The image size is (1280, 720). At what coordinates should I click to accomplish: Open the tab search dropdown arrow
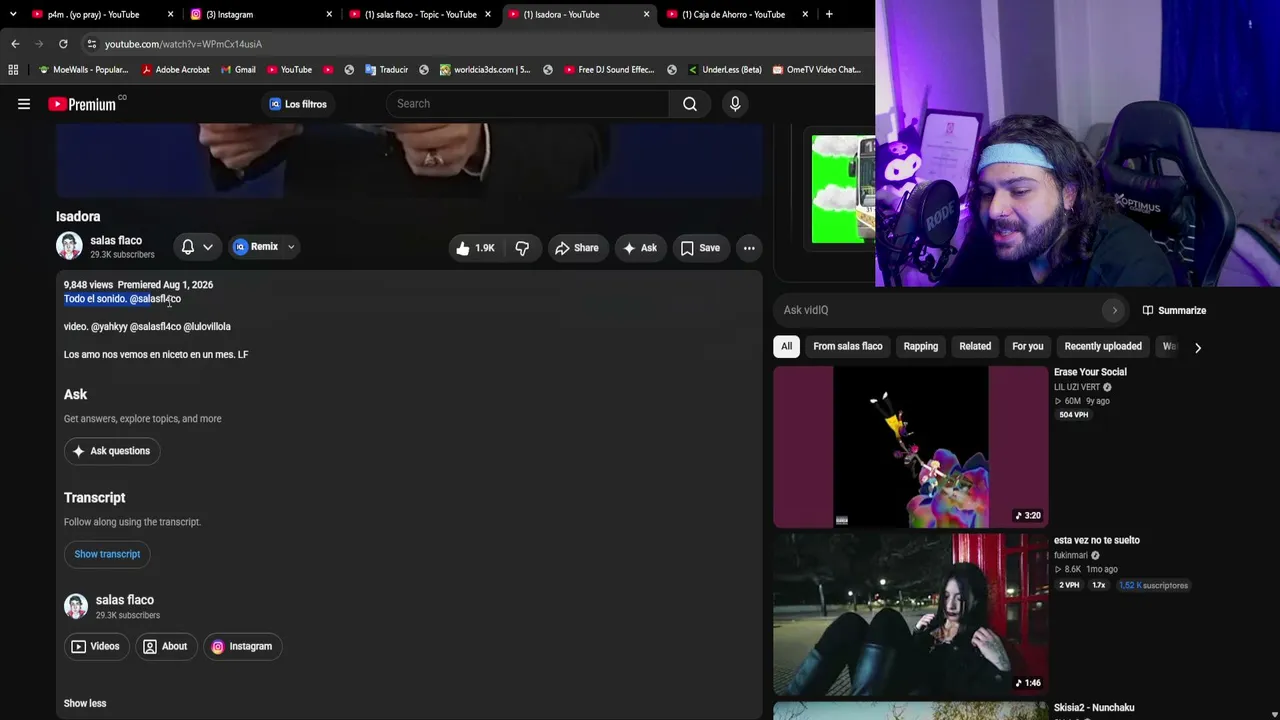[x=13, y=14]
